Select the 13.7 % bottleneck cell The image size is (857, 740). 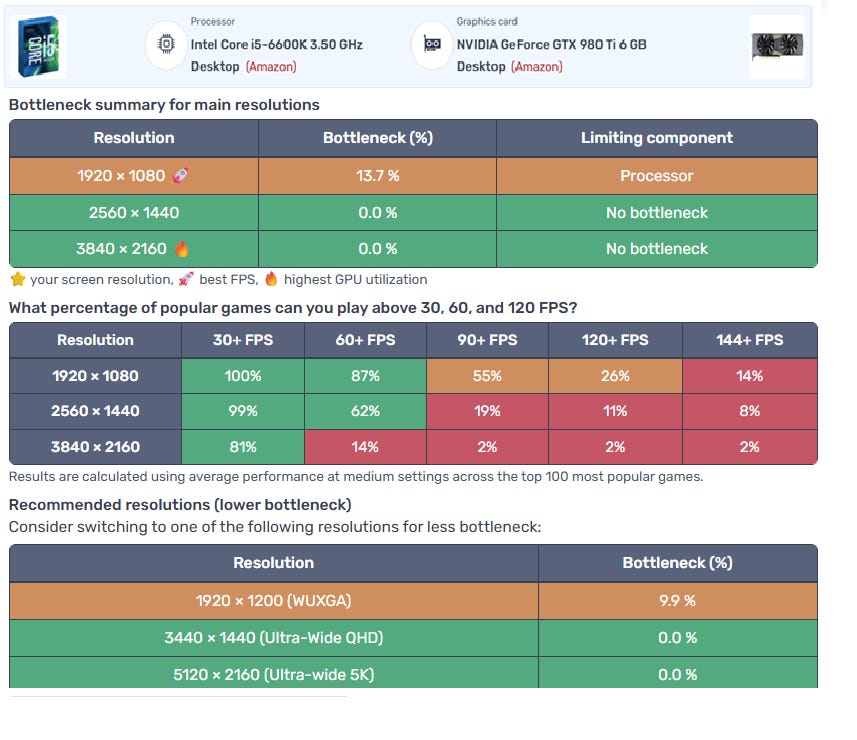pos(377,176)
